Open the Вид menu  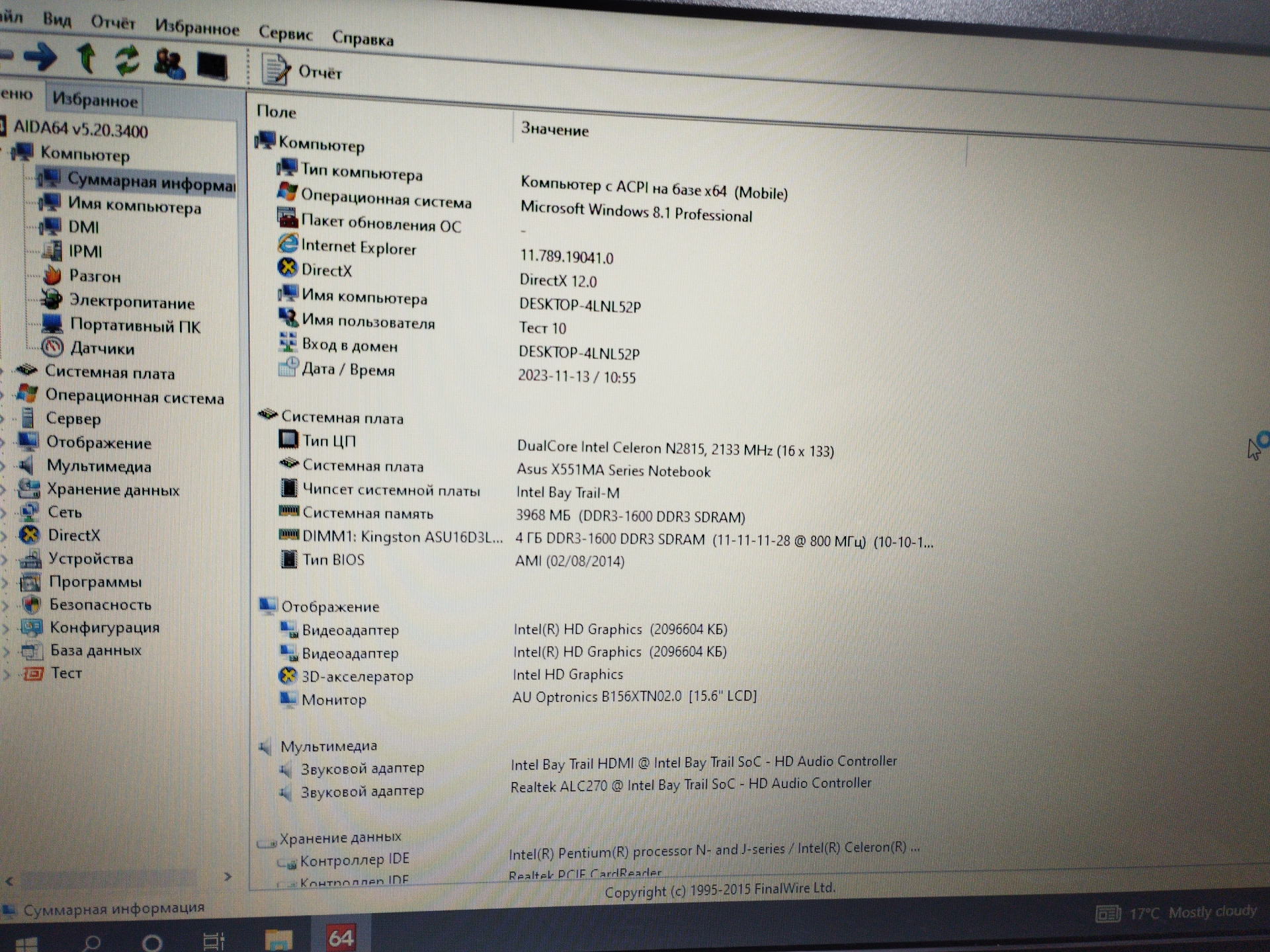point(57,19)
